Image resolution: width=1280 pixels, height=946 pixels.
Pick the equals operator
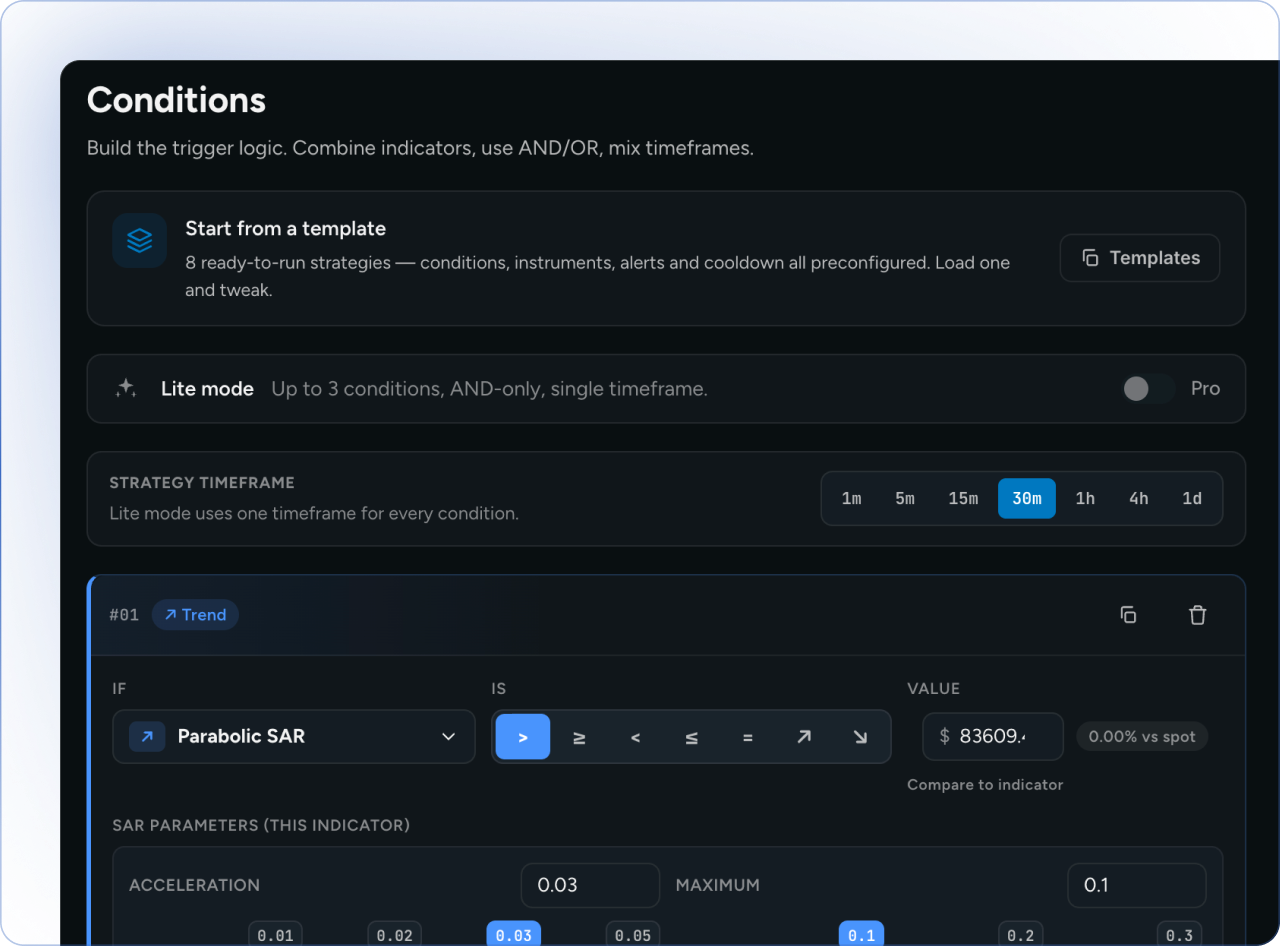tap(747, 737)
